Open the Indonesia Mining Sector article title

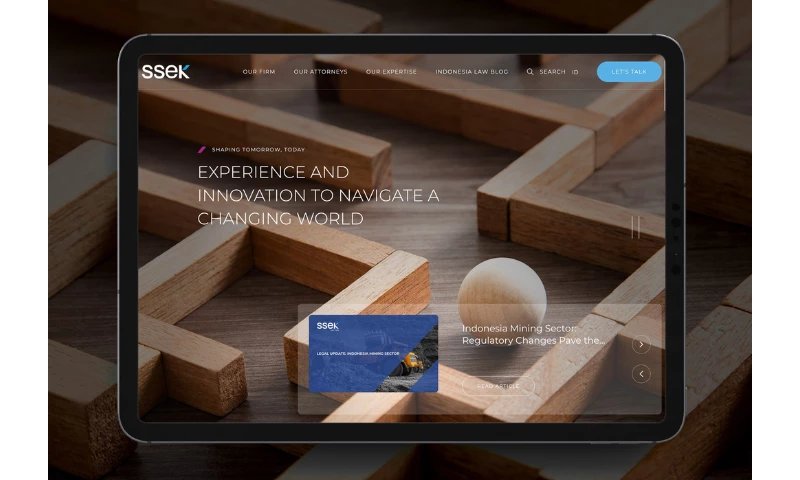coord(532,334)
